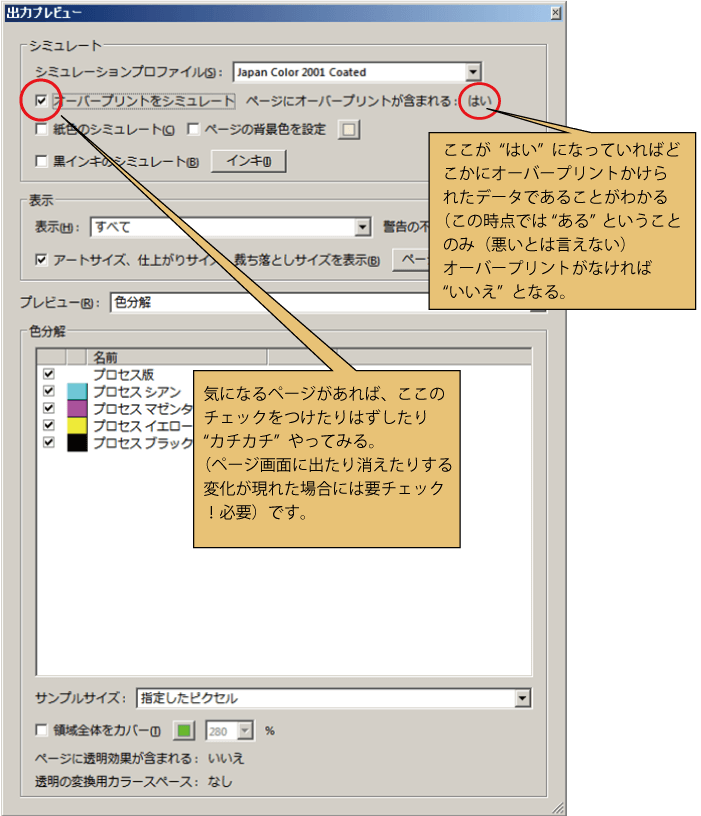Image resolution: width=701 pixels, height=816 pixels.
Task: Open the シミュレーションプロファイル dropdown
Action: (473, 72)
